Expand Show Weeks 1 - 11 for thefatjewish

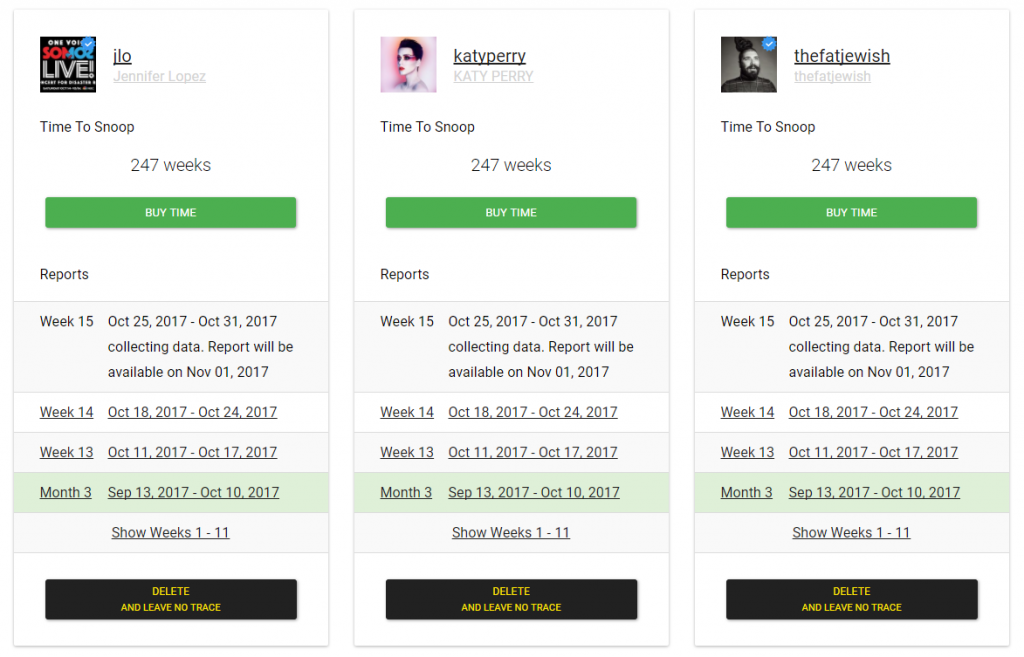851,532
